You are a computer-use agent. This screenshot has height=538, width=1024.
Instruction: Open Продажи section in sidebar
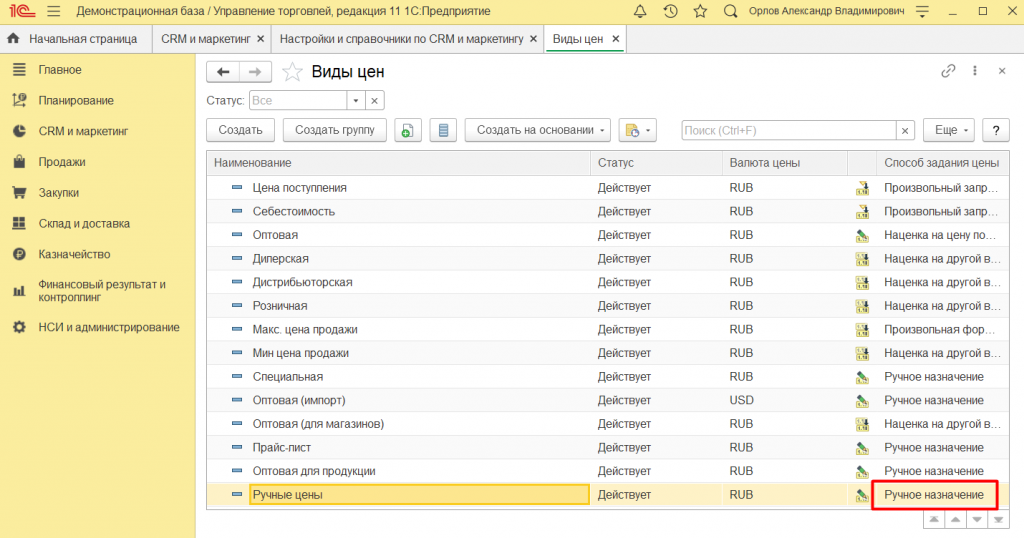62,162
